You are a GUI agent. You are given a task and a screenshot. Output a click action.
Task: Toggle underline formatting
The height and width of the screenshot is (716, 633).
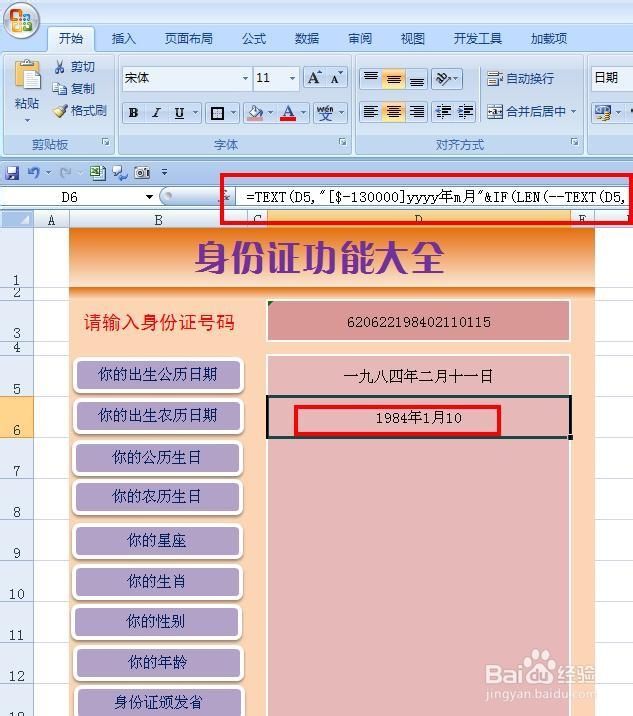coord(179,113)
